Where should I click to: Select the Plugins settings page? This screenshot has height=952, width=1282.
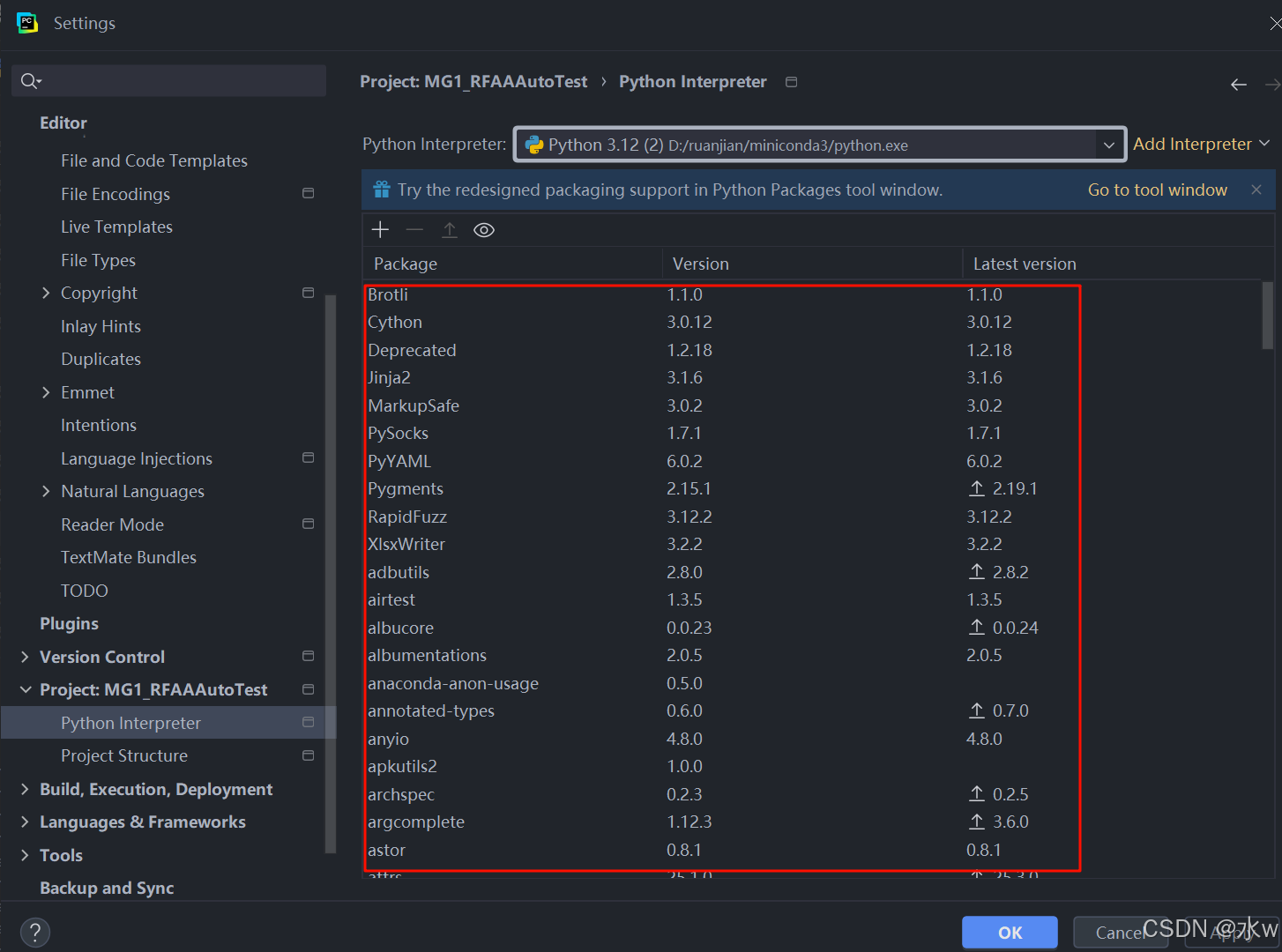pyautogui.click(x=69, y=623)
